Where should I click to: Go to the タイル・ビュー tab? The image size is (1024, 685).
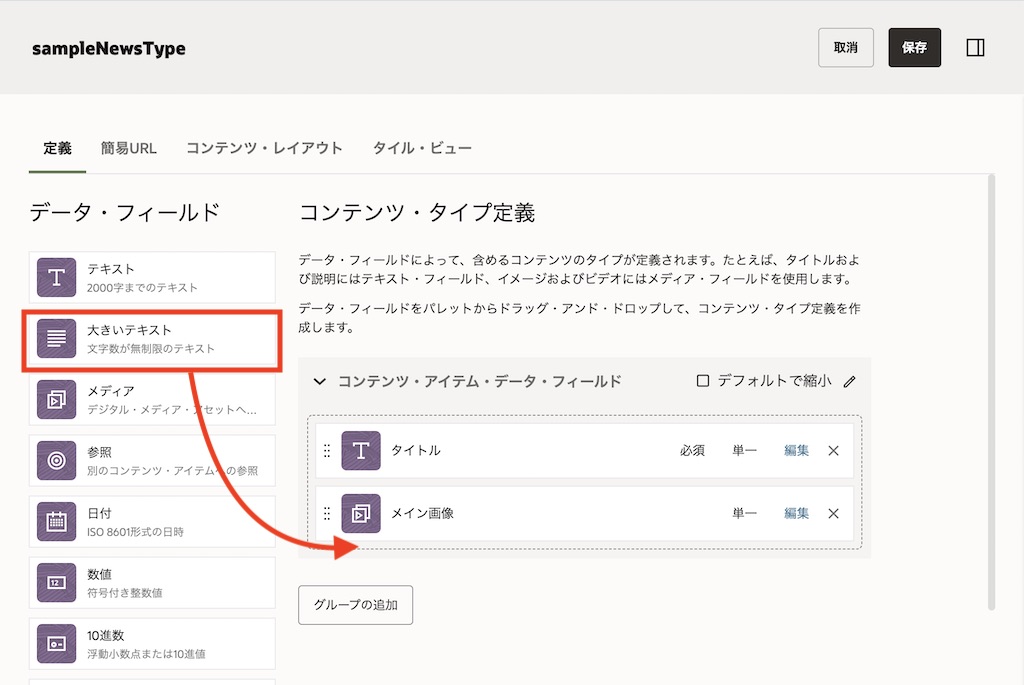422,148
